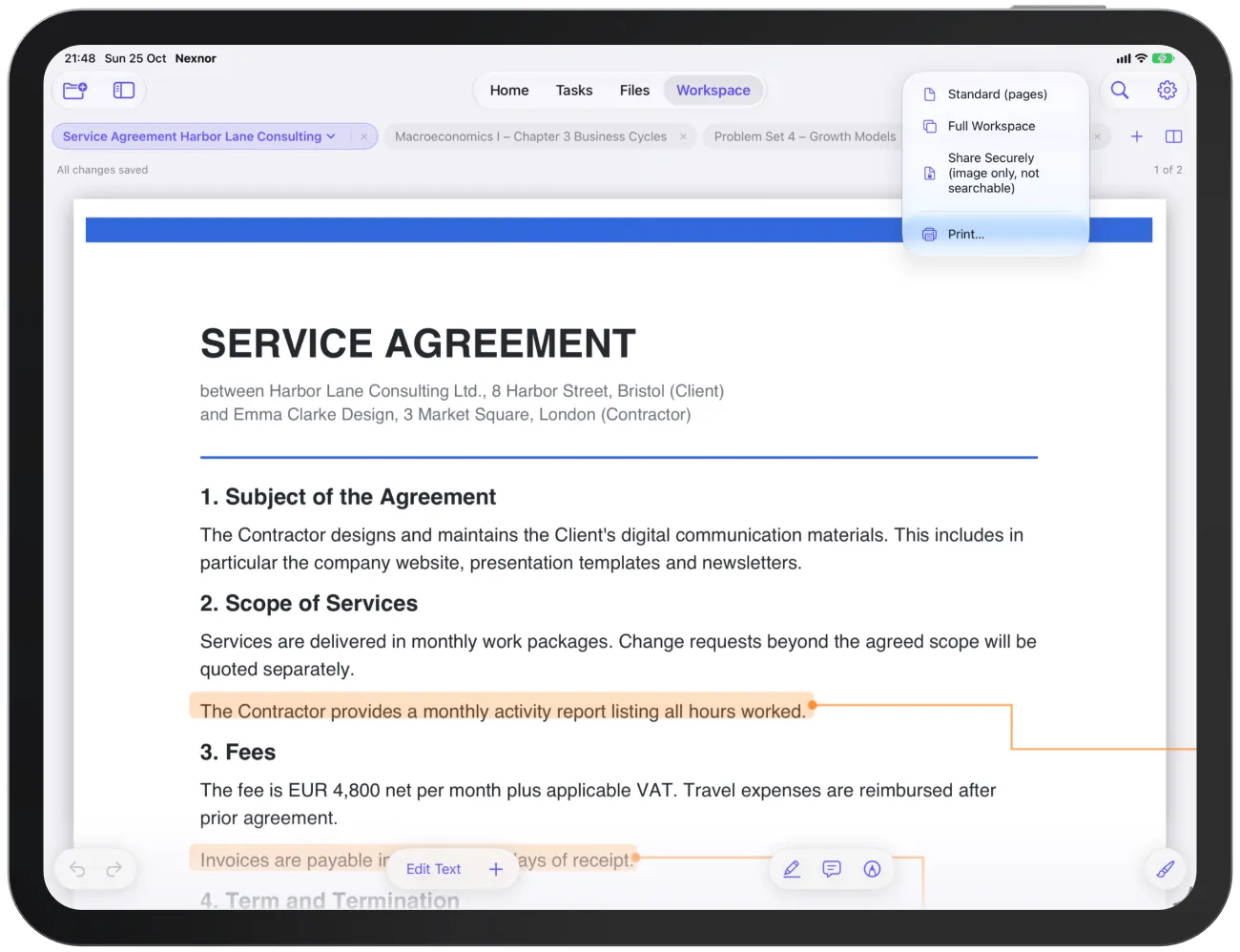Screen dimensions: 1240x952
Task: Click the heading 2. Scope of Services
Action: (309, 604)
